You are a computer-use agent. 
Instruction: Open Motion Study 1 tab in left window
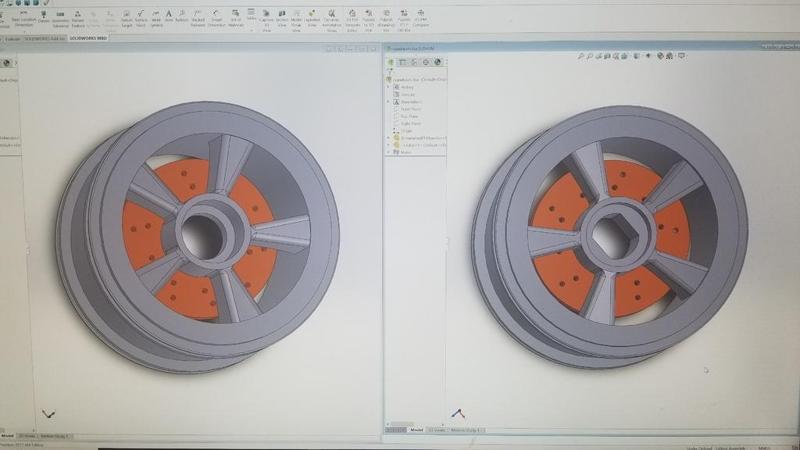tap(54, 436)
